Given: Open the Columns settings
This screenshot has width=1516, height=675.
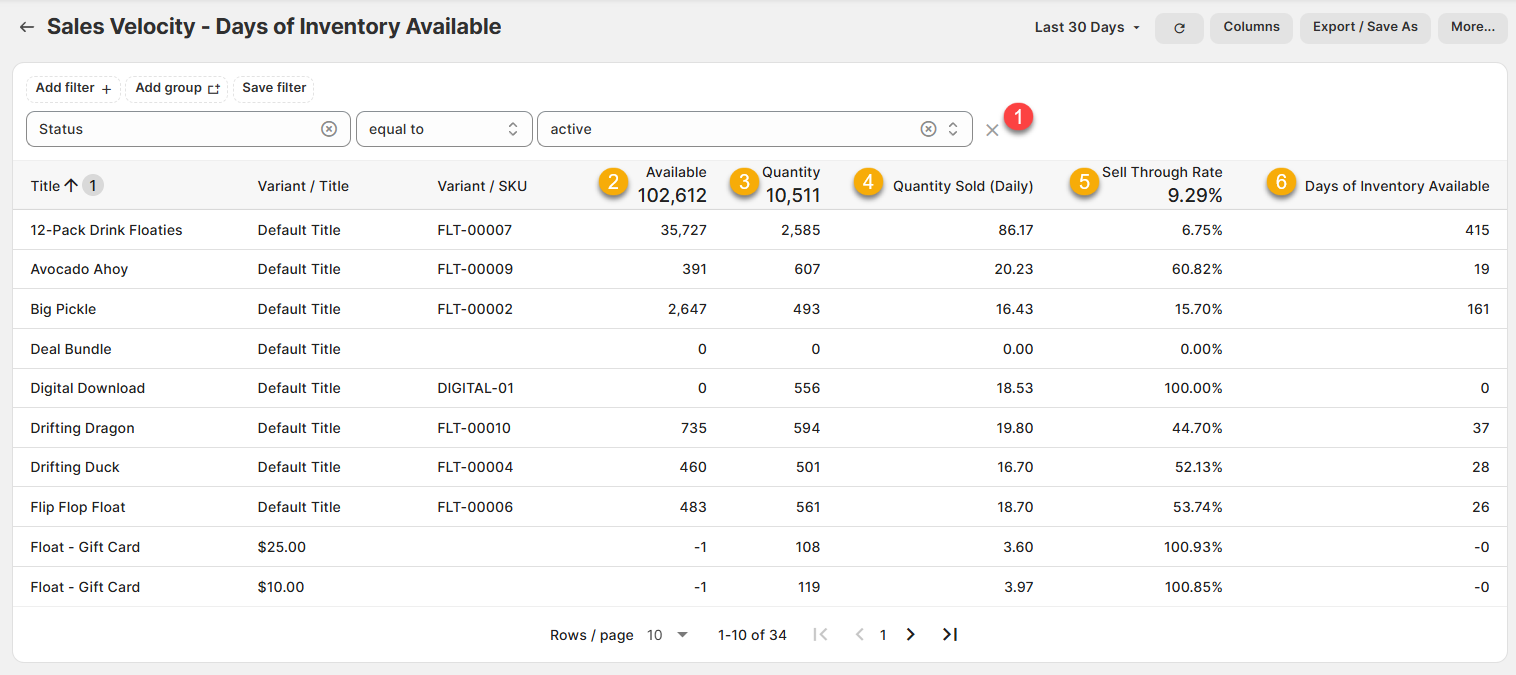Looking at the screenshot, I should tap(1251, 27).
